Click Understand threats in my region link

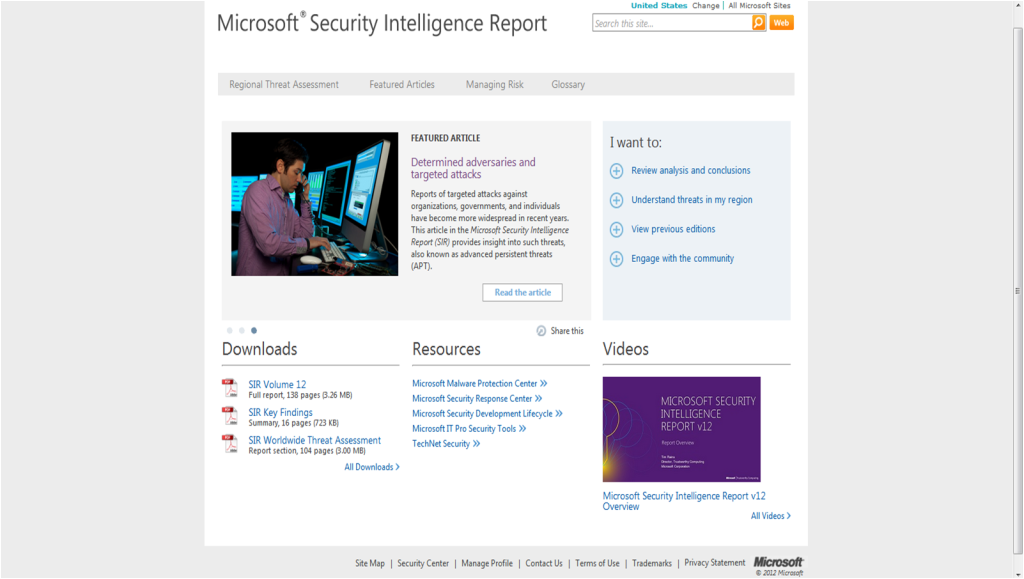click(692, 200)
